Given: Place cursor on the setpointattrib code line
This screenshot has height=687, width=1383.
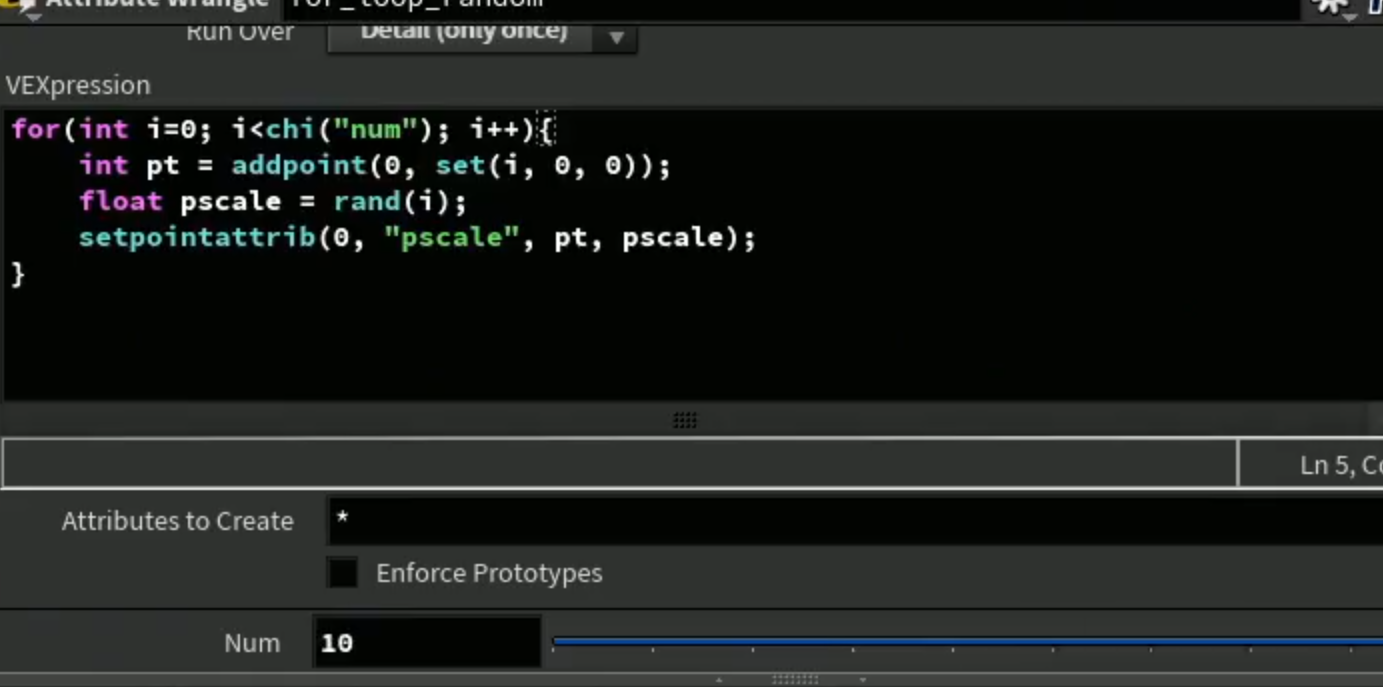Looking at the screenshot, I should pyautogui.click(x=417, y=238).
